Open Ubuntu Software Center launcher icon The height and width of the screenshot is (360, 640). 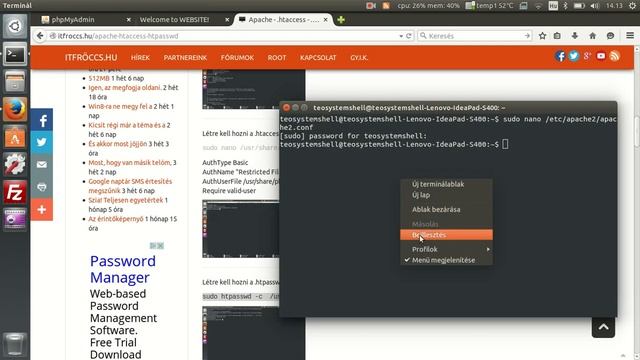pyautogui.click(x=15, y=137)
